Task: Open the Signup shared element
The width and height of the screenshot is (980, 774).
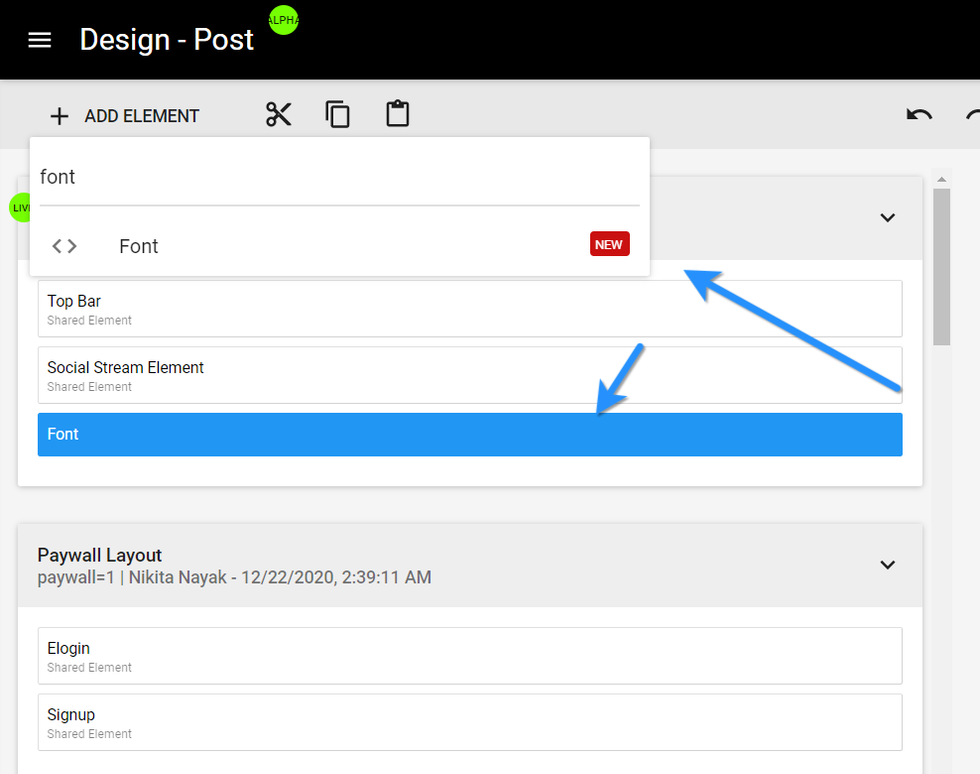Action: 469,722
